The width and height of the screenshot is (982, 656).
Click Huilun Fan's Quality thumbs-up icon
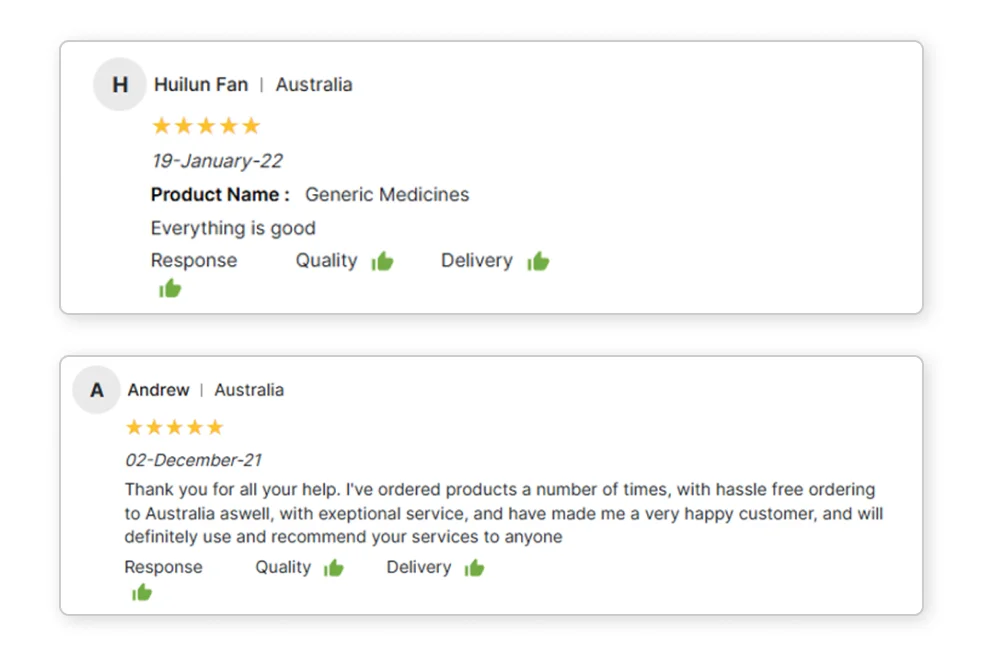[382, 262]
